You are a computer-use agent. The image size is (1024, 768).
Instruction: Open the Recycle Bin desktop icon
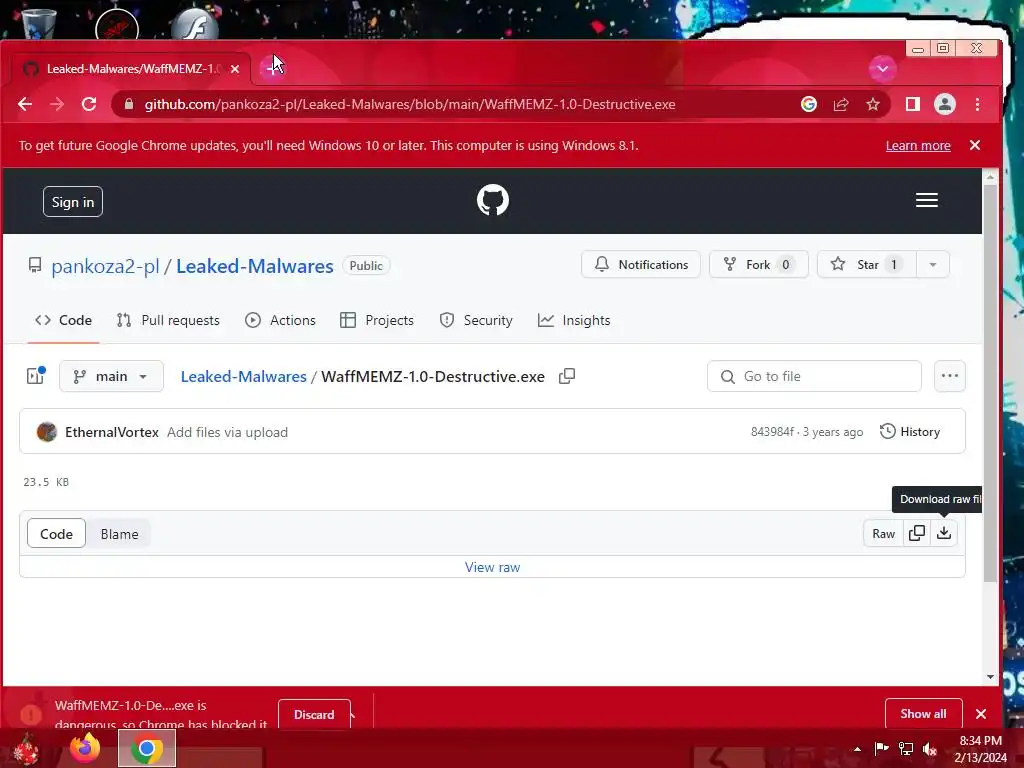39,24
